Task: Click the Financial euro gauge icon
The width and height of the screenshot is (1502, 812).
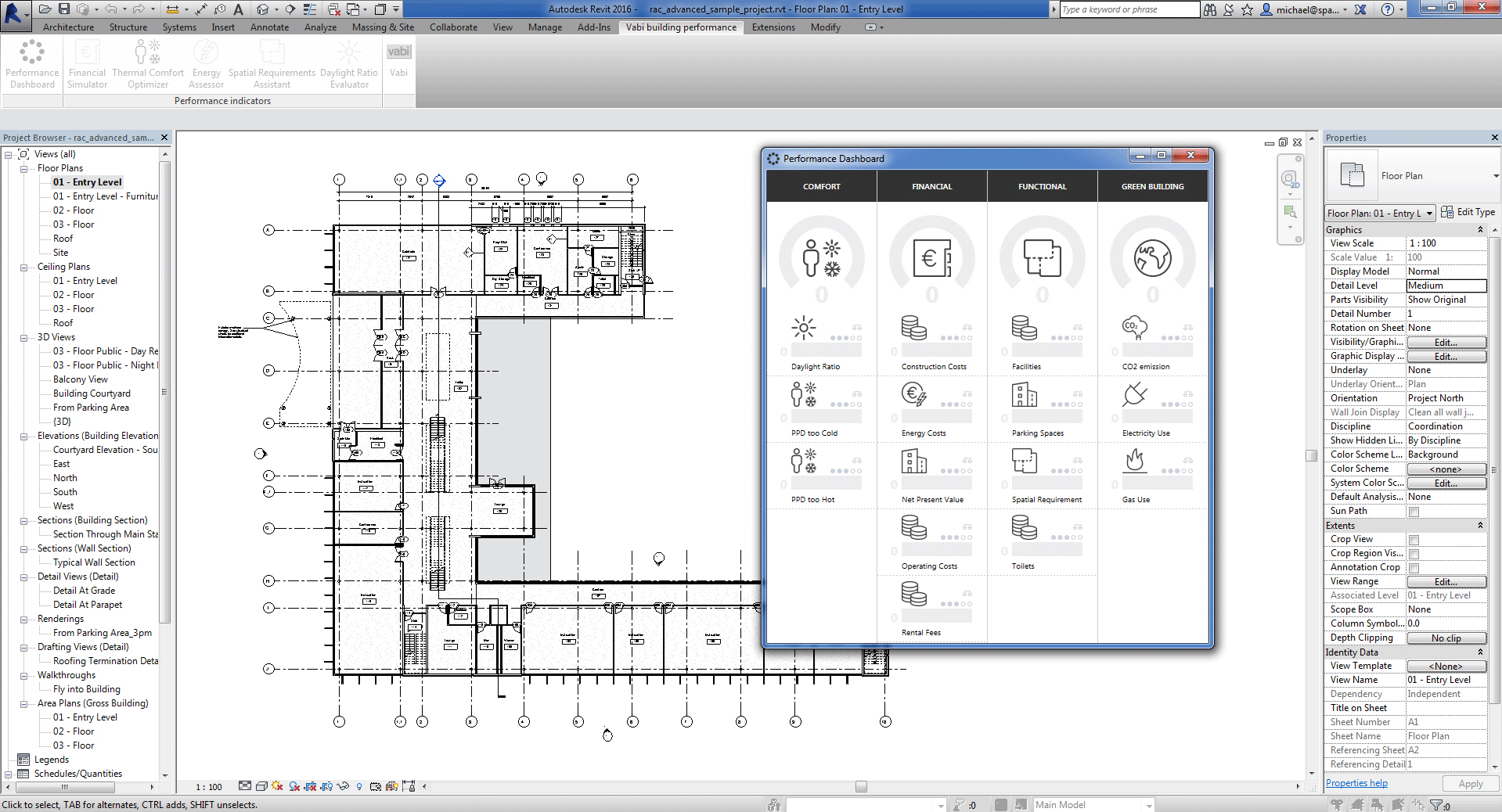Action: [x=931, y=257]
